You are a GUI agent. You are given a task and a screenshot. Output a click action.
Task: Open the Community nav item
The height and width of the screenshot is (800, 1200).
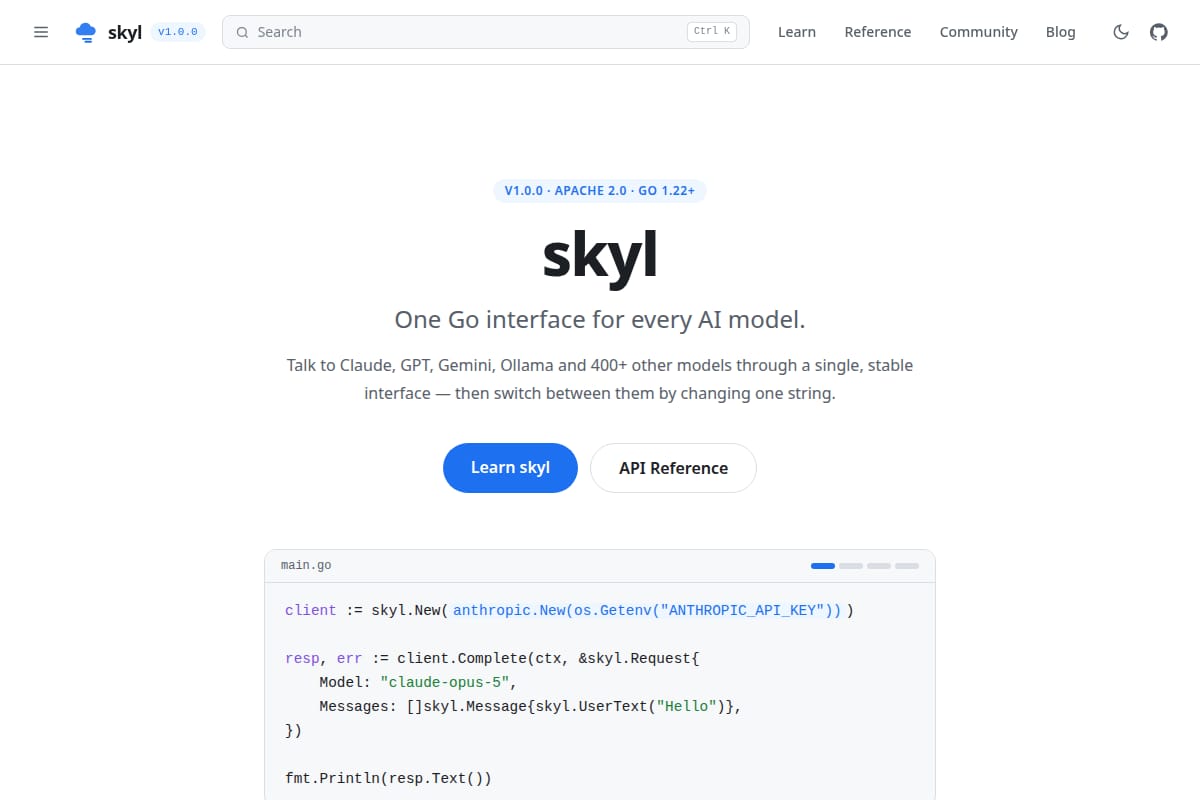tap(979, 32)
